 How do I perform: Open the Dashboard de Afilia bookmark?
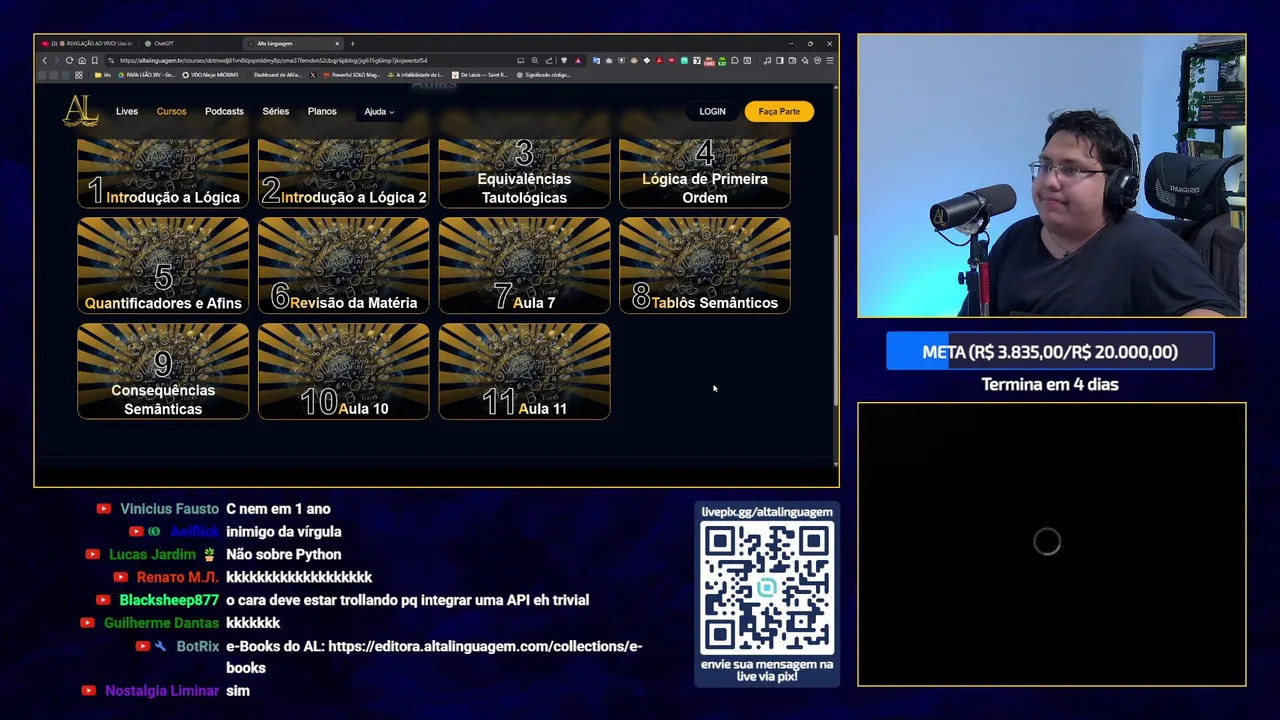click(277, 75)
